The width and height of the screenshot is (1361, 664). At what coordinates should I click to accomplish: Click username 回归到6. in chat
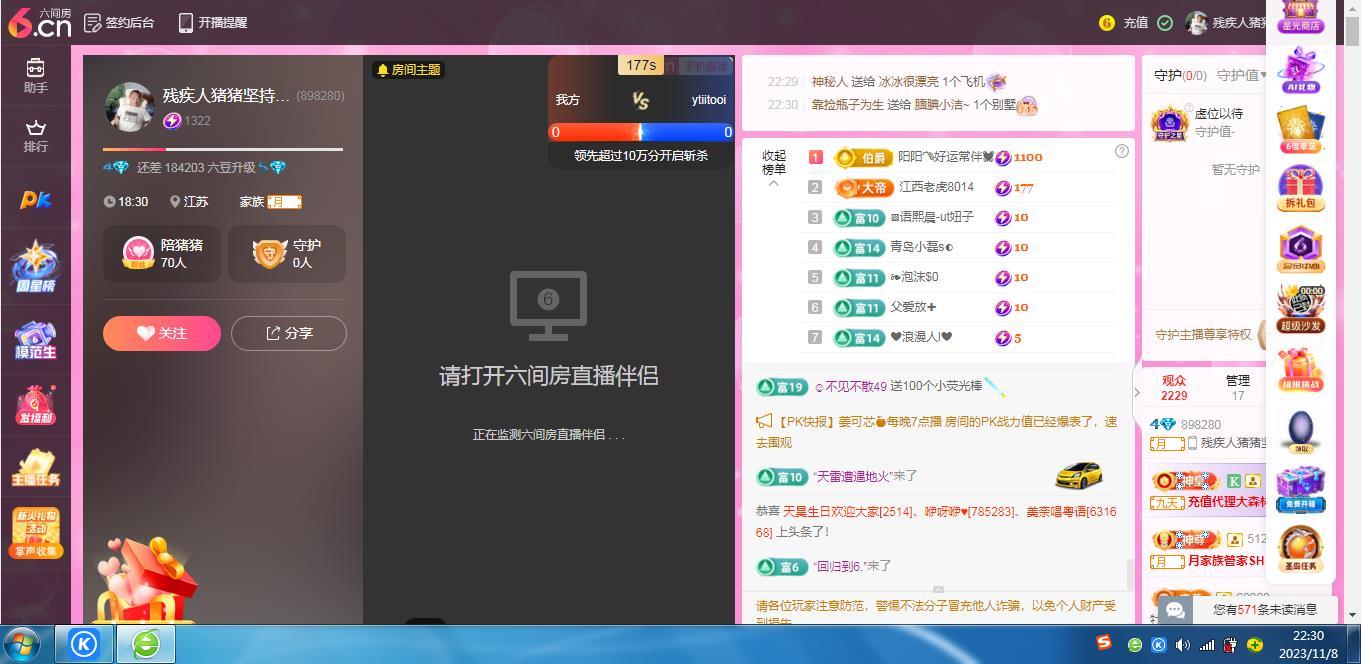(840, 566)
